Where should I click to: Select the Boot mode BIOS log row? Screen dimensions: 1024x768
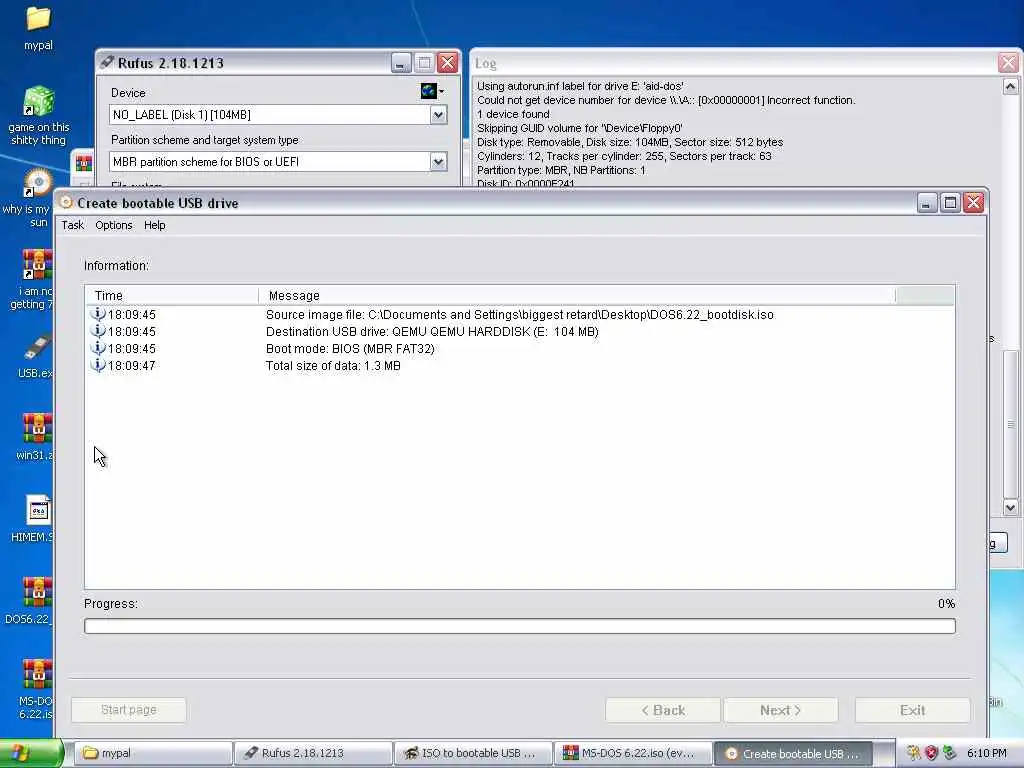(520, 349)
